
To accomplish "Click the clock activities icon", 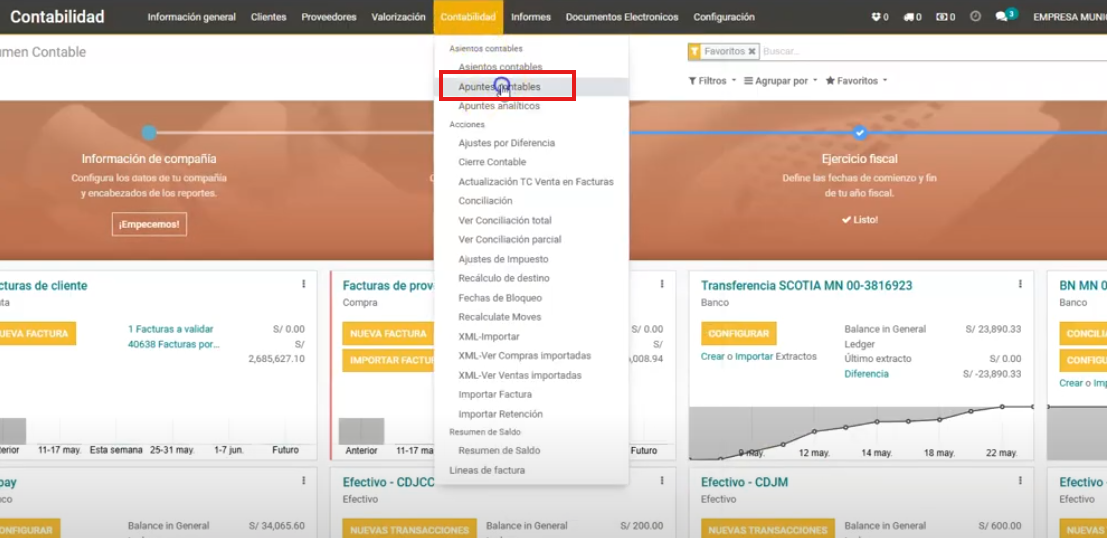I will (x=975, y=17).
